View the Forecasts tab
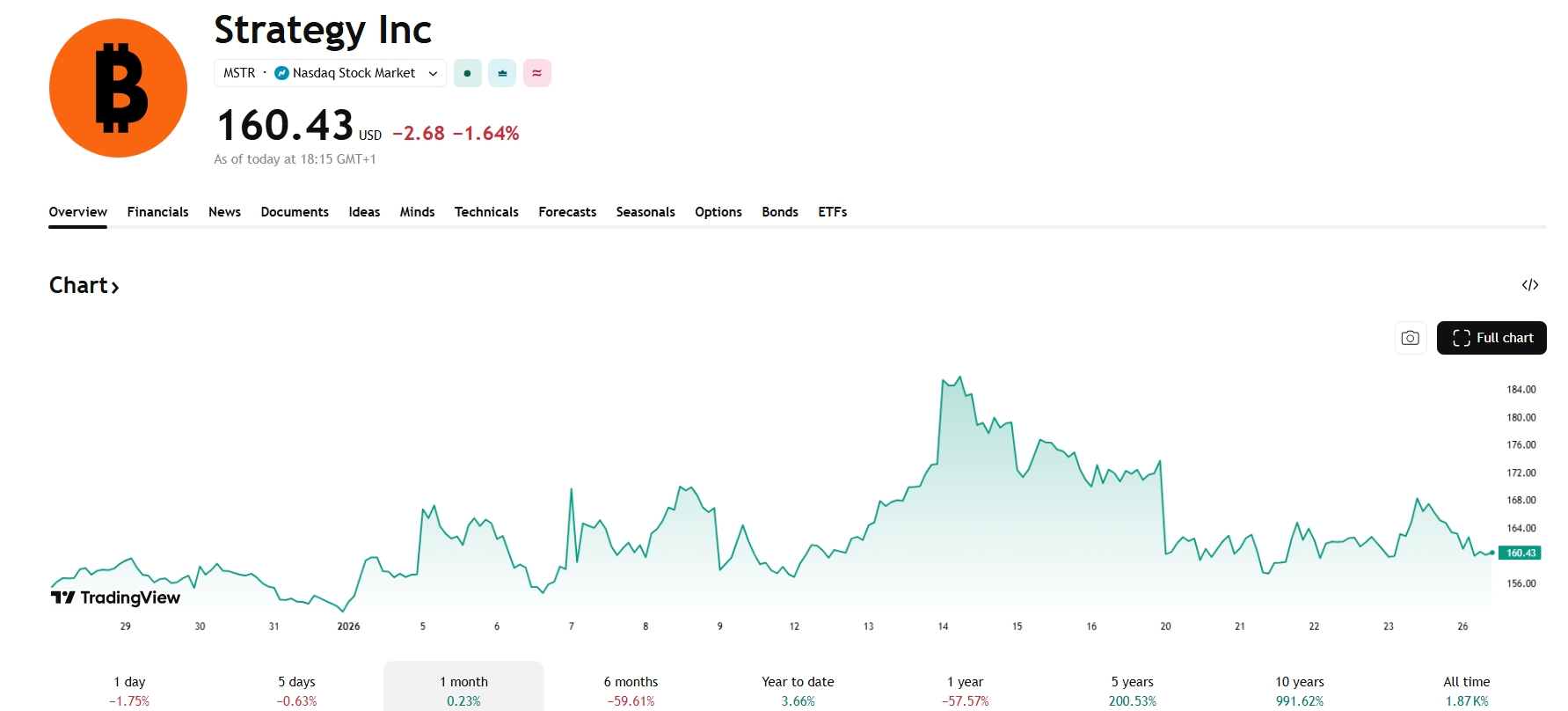Screen dimensions: 1568x711 (x=567, y=212)
